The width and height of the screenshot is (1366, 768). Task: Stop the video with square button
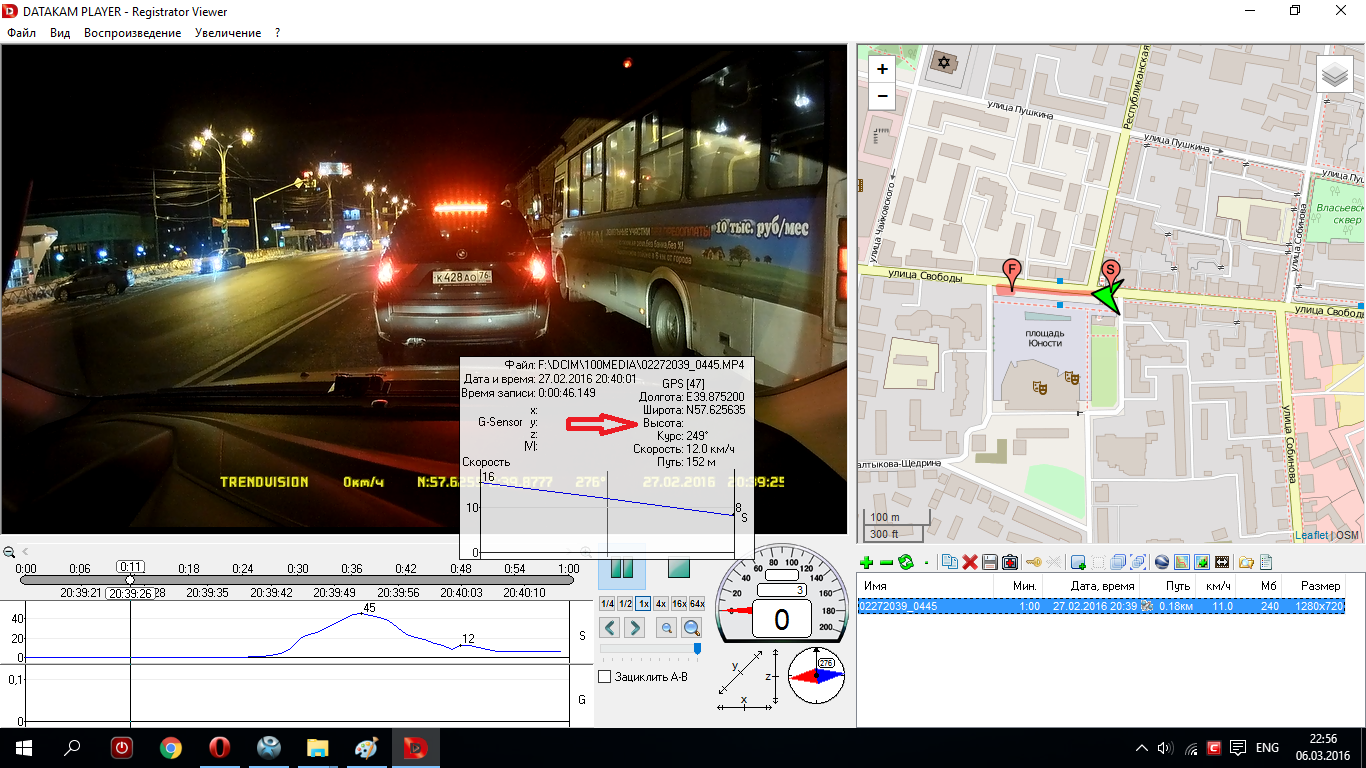pyautogui.click(x=679, y=568)
